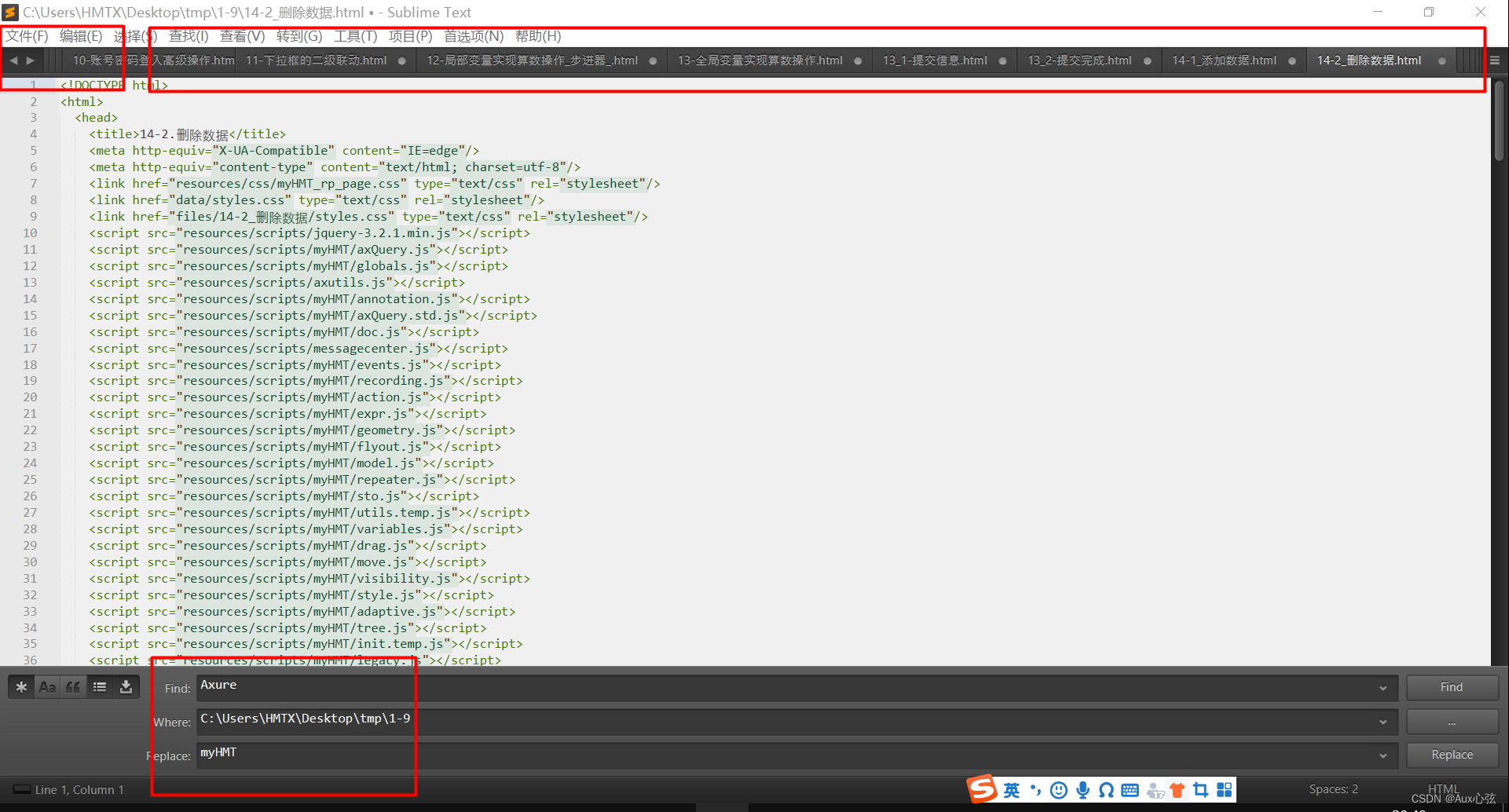Open the 查找(I) menu
This screenshot has height=812, width=1509.
(x=189, y=36)
